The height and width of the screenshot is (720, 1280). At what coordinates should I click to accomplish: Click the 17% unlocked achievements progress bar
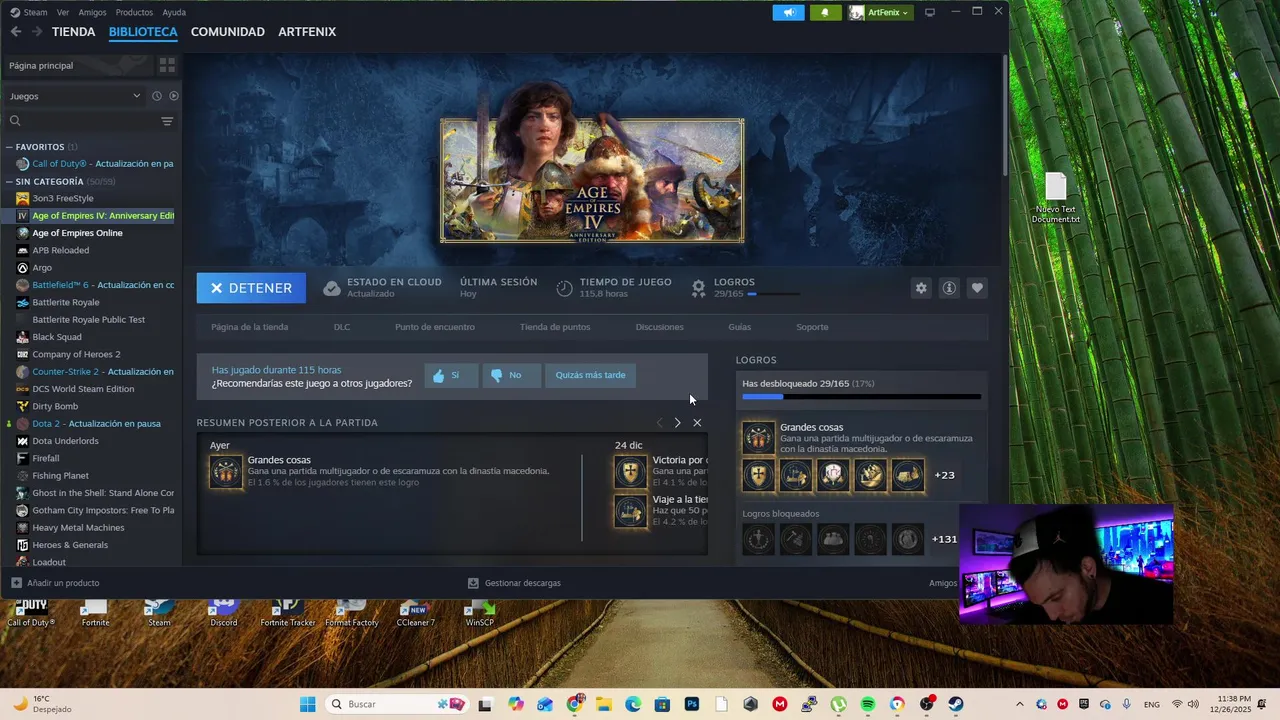click(x=861, y=397)
